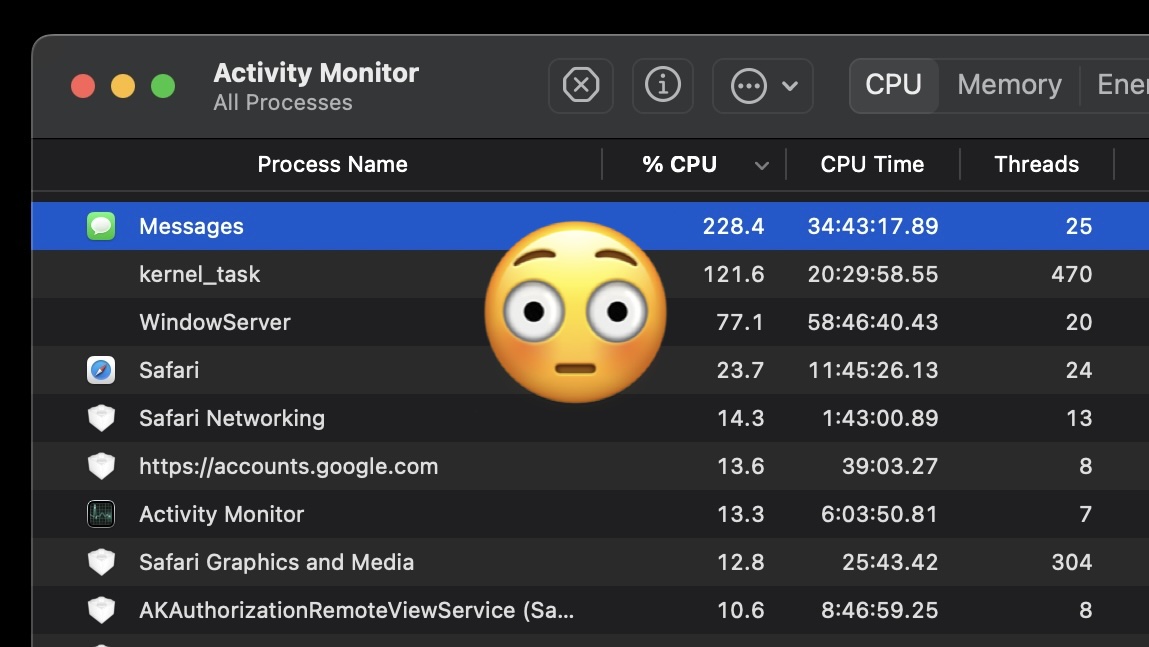Click CPU time 58:46:40.43
Viewport: 1149px width, 647px height.
pyautogui.click(x=873, y=322)
